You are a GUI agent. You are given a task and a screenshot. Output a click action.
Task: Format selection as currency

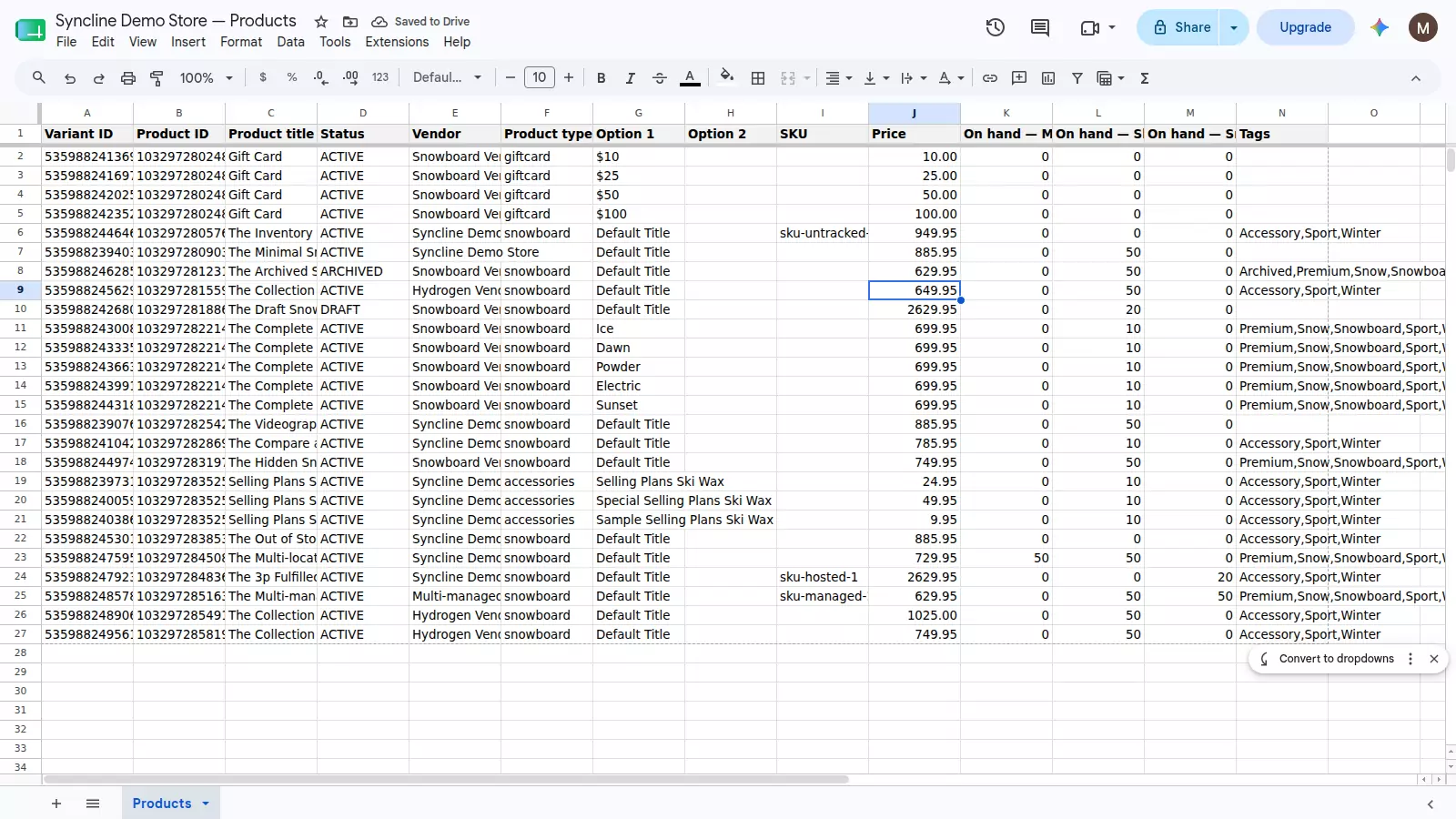[263, 78]
